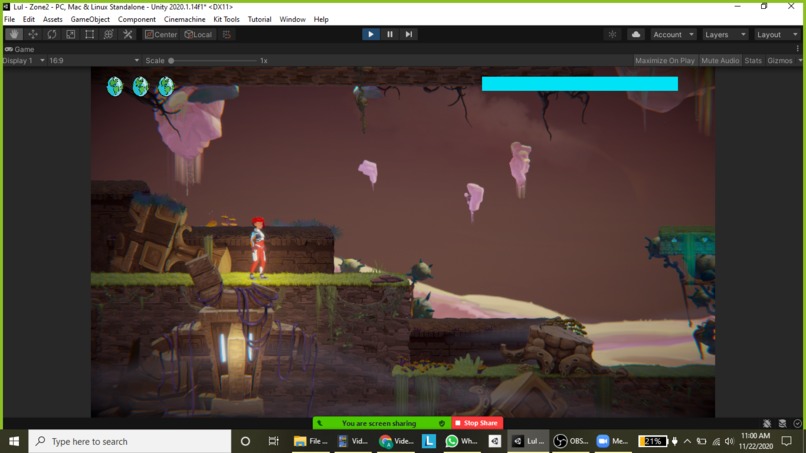Open Windows Start menu
The image size is (806, 453).
pos(14,441)
